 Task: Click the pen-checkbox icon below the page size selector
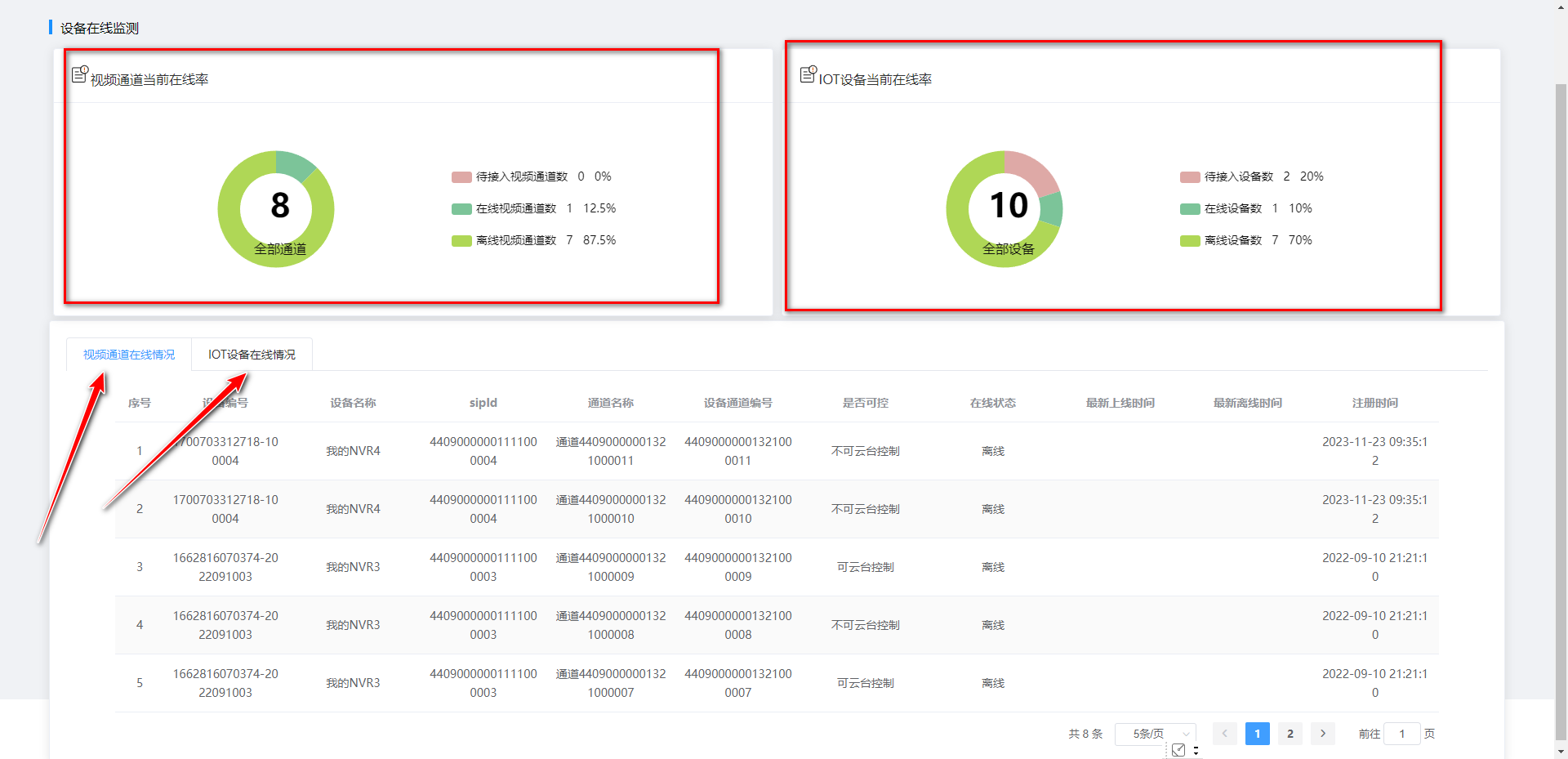pos(1178,748)
